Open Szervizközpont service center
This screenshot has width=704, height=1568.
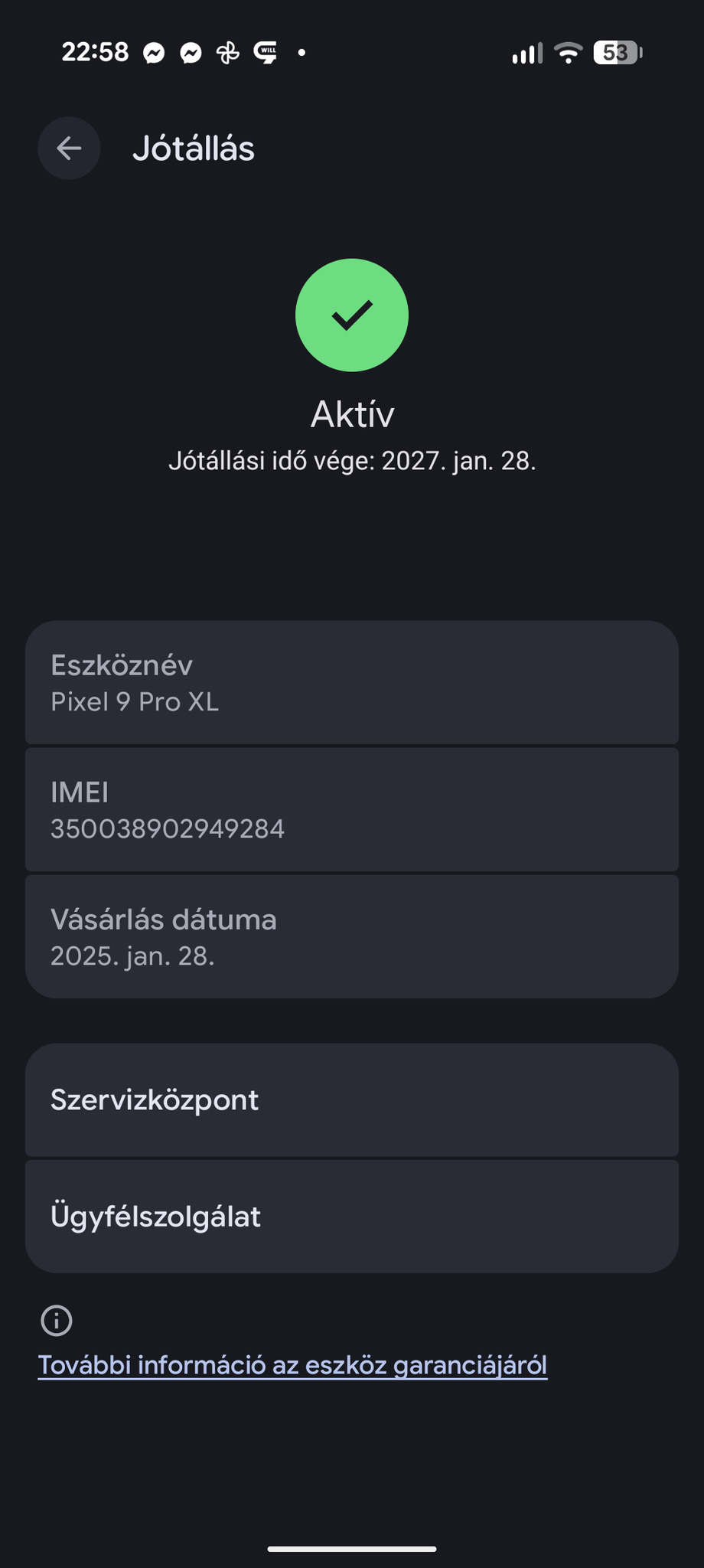click(x=352, y=1100)
